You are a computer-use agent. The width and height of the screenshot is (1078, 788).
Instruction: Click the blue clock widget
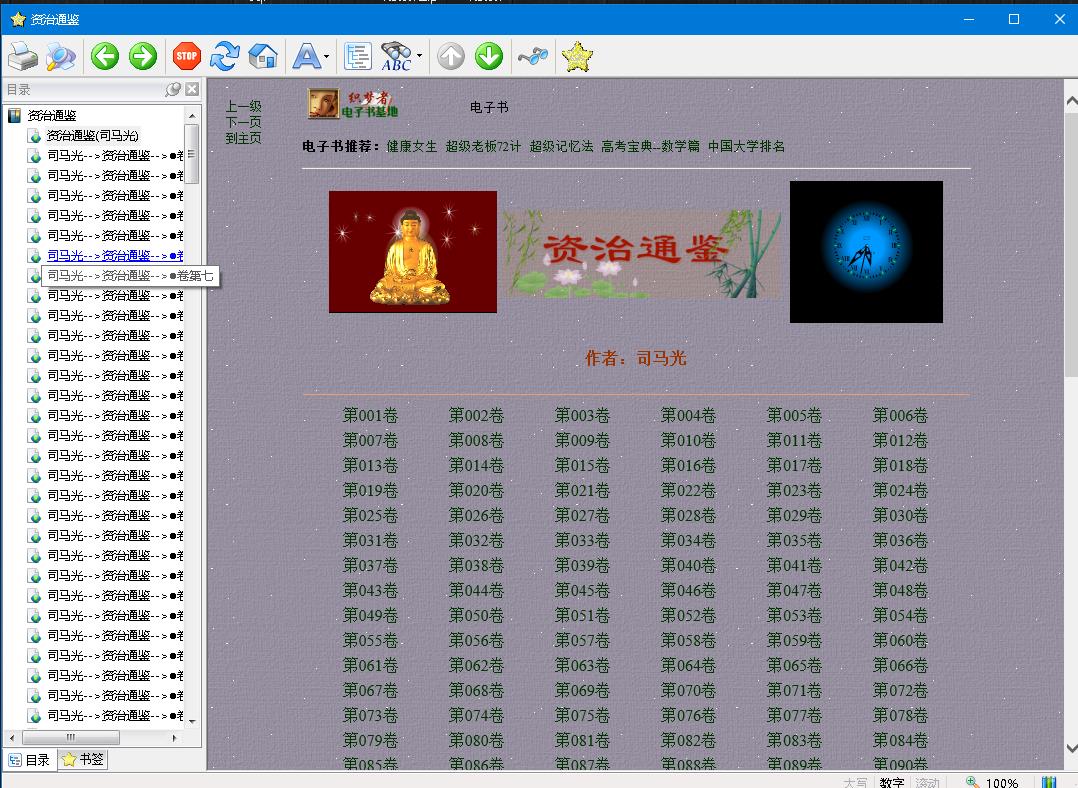tap(866, 252)
